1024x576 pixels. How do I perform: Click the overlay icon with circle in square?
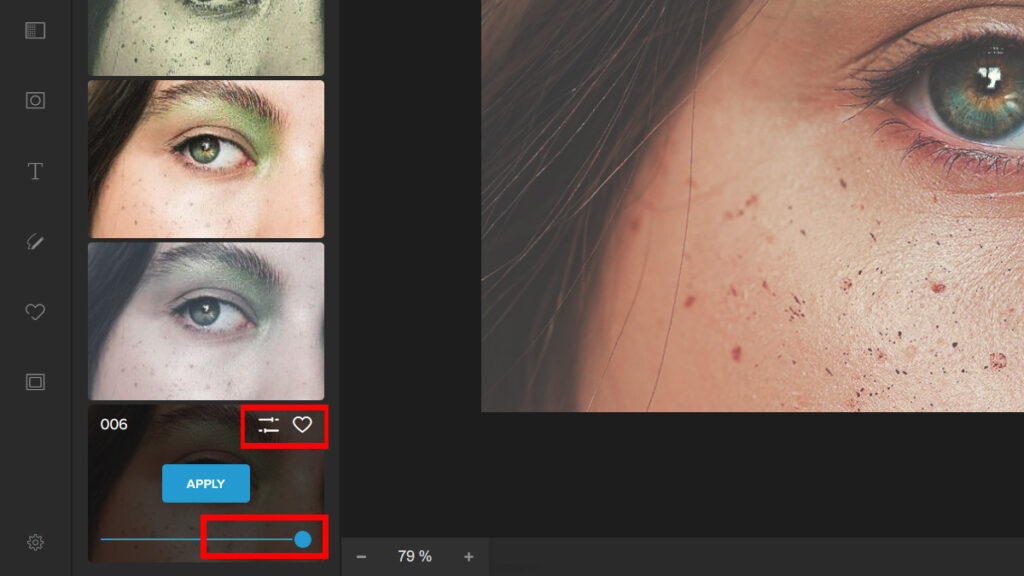35,100
